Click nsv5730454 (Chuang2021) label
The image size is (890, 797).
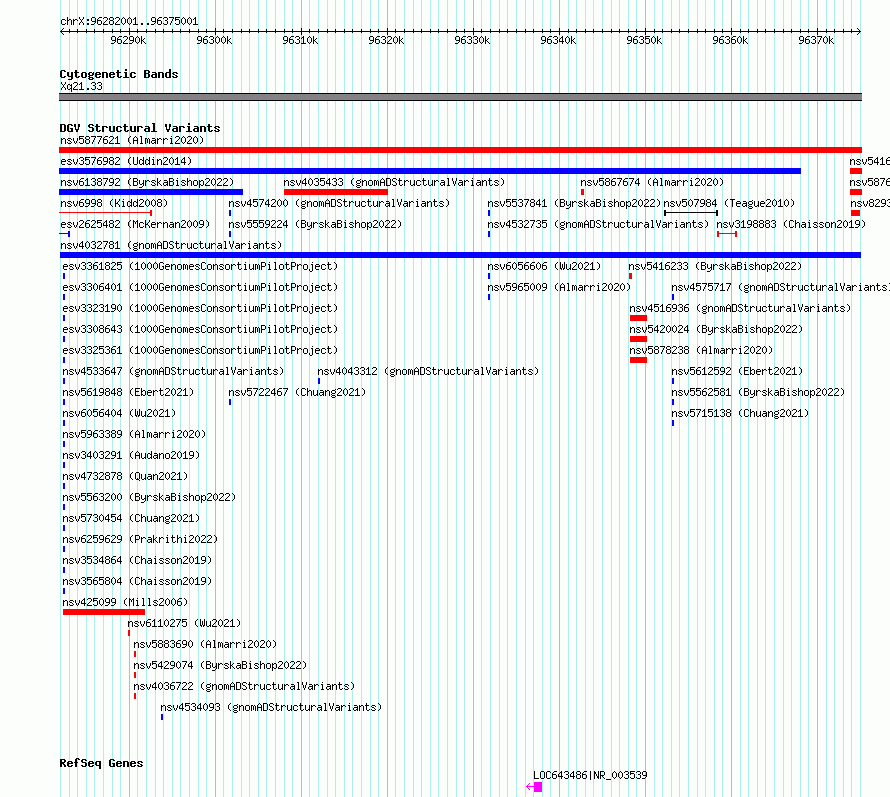(x=131, y=518)
